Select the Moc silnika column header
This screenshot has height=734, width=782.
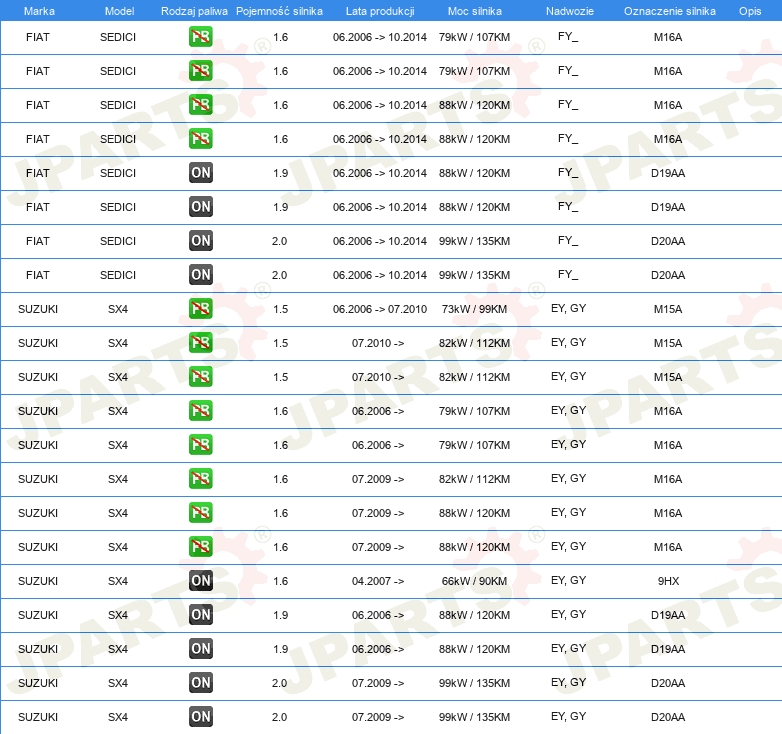click(x=475, y=11)
